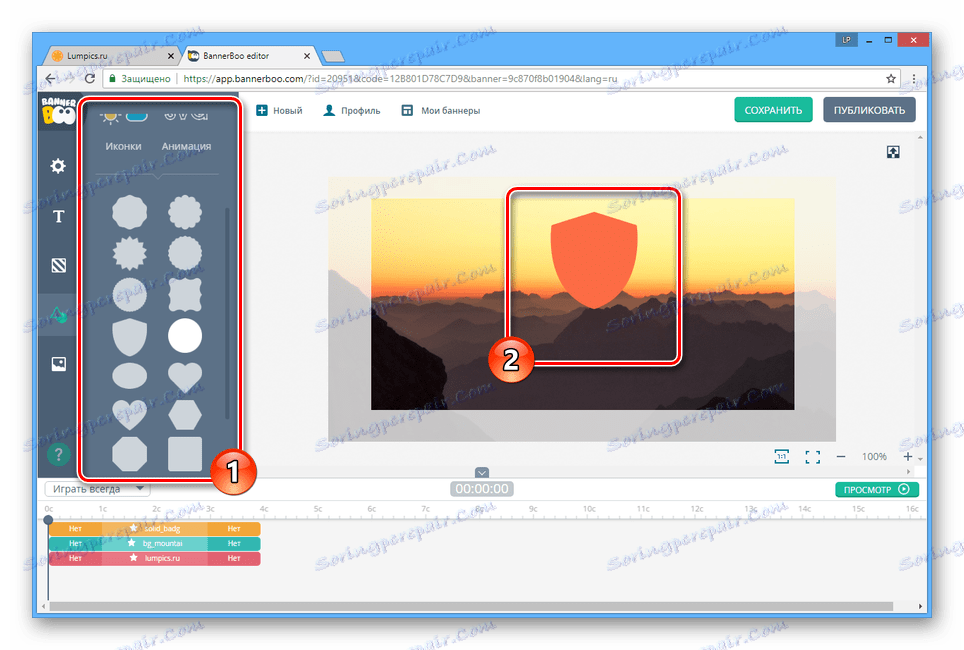The height and width of the screenshot is (650, 964).
Task: Click the sun and cloud icons thumbnail
Action: [125, 116]
